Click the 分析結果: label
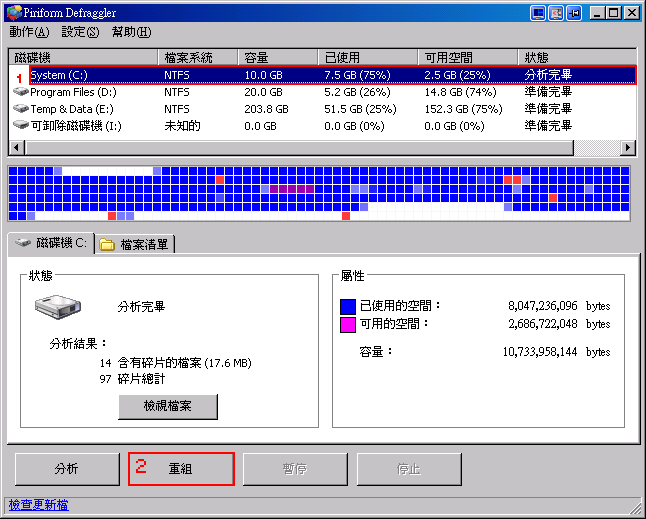Image resolution: width=646 pixels, height=519 pixels. click(x=78, y=344)
